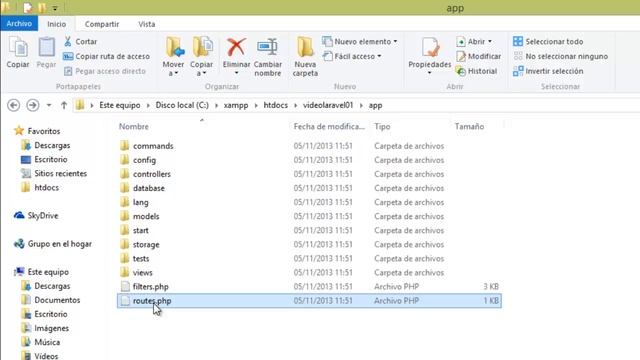
Task: Switch to the Compartir ribbon tab
Action: [x=102, y=24]
